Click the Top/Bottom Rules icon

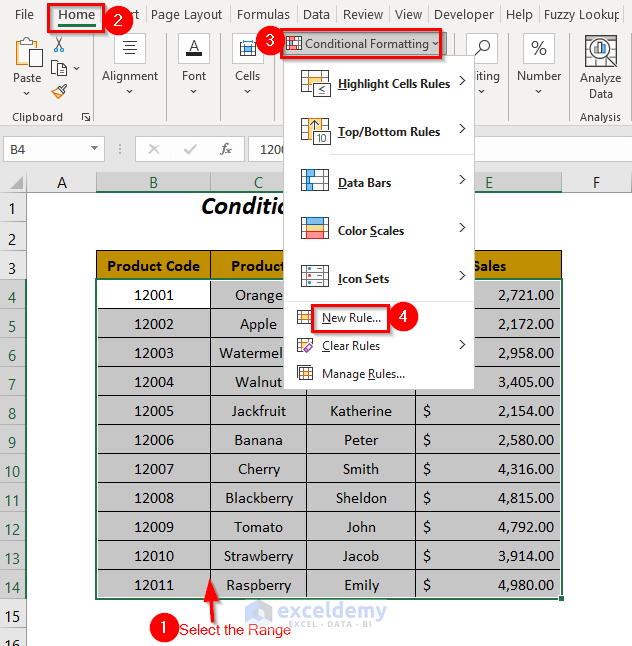coord(315,131)
